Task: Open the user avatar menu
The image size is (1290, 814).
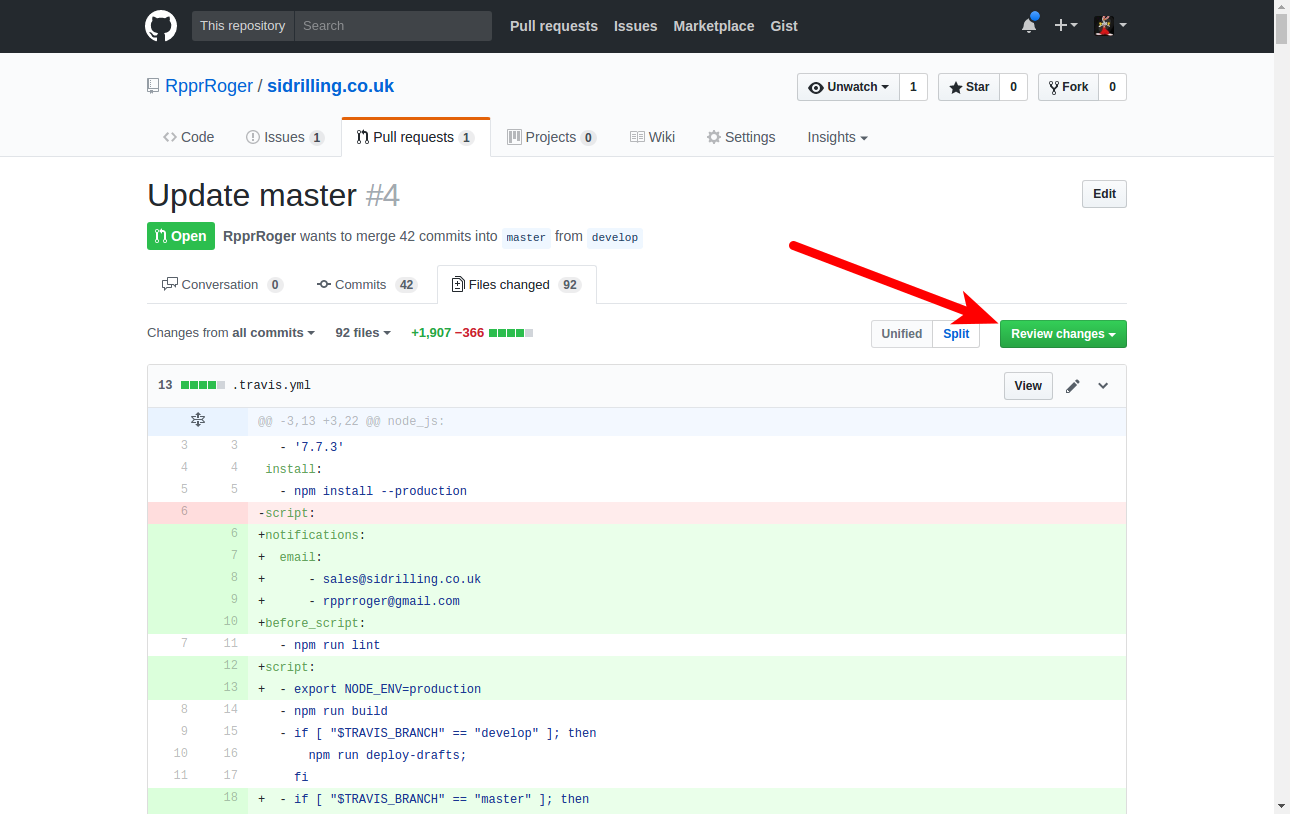Action: 1110,25
